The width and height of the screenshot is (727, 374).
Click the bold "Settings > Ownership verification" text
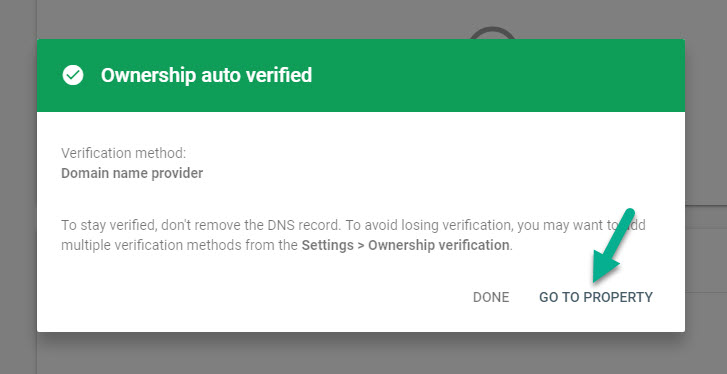pyautogui.click(x=406, y=245)
